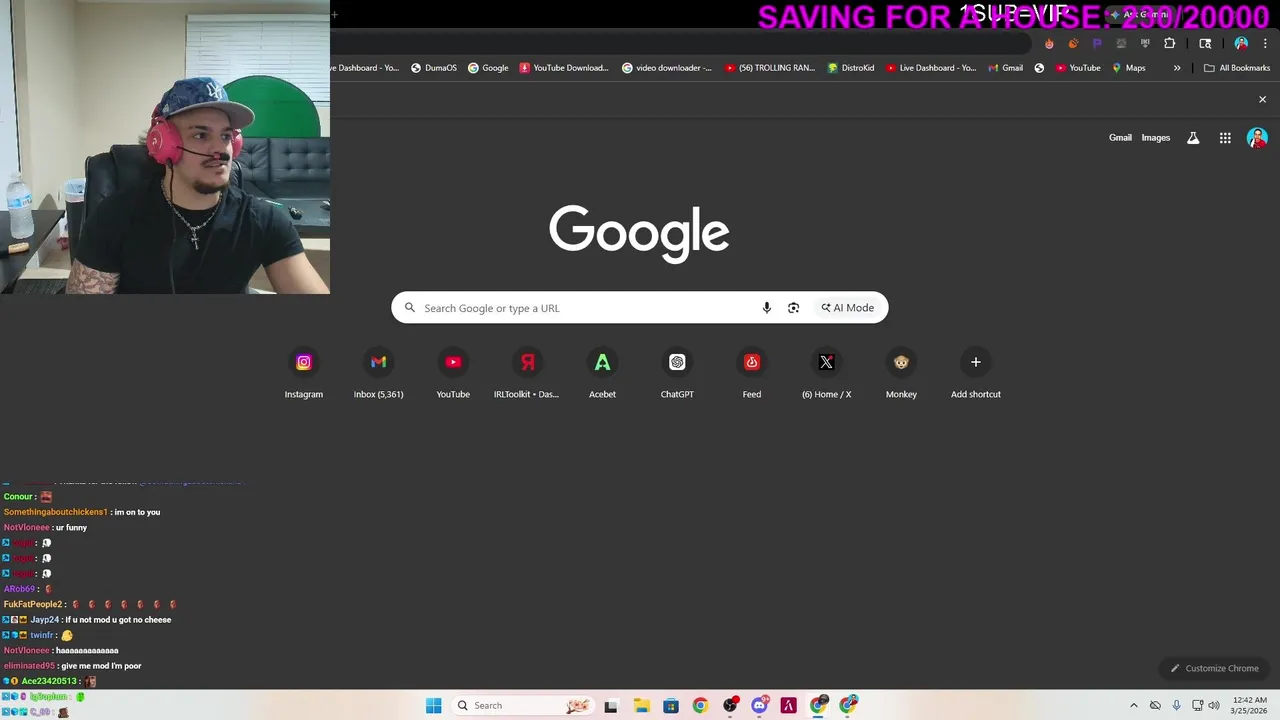Expand the hidden bookmarks overflow chevron
The width and height of the screenshot is (1280, 720).
pyautogui.click(x=1177, y=68)
